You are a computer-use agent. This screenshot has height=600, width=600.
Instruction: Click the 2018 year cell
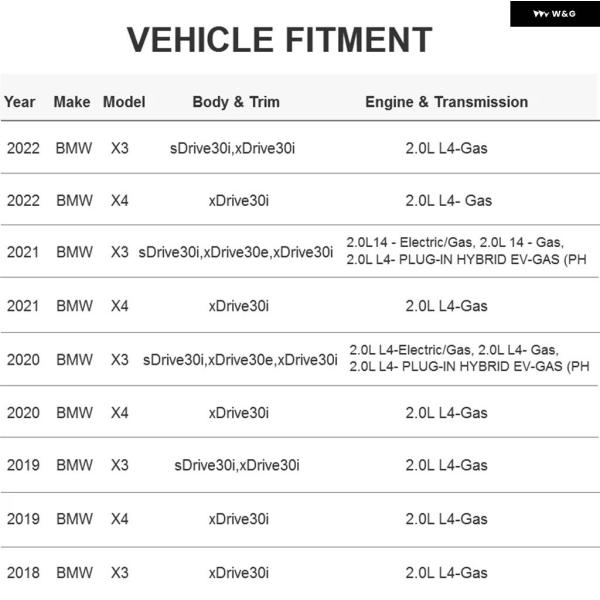coord(23,573)
